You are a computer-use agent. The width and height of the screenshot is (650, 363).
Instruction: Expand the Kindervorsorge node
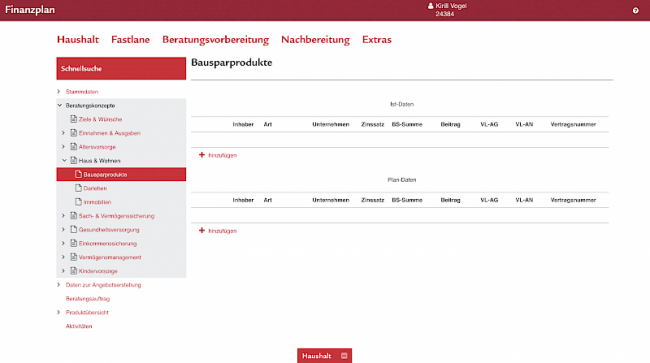(x=63, y=271)
